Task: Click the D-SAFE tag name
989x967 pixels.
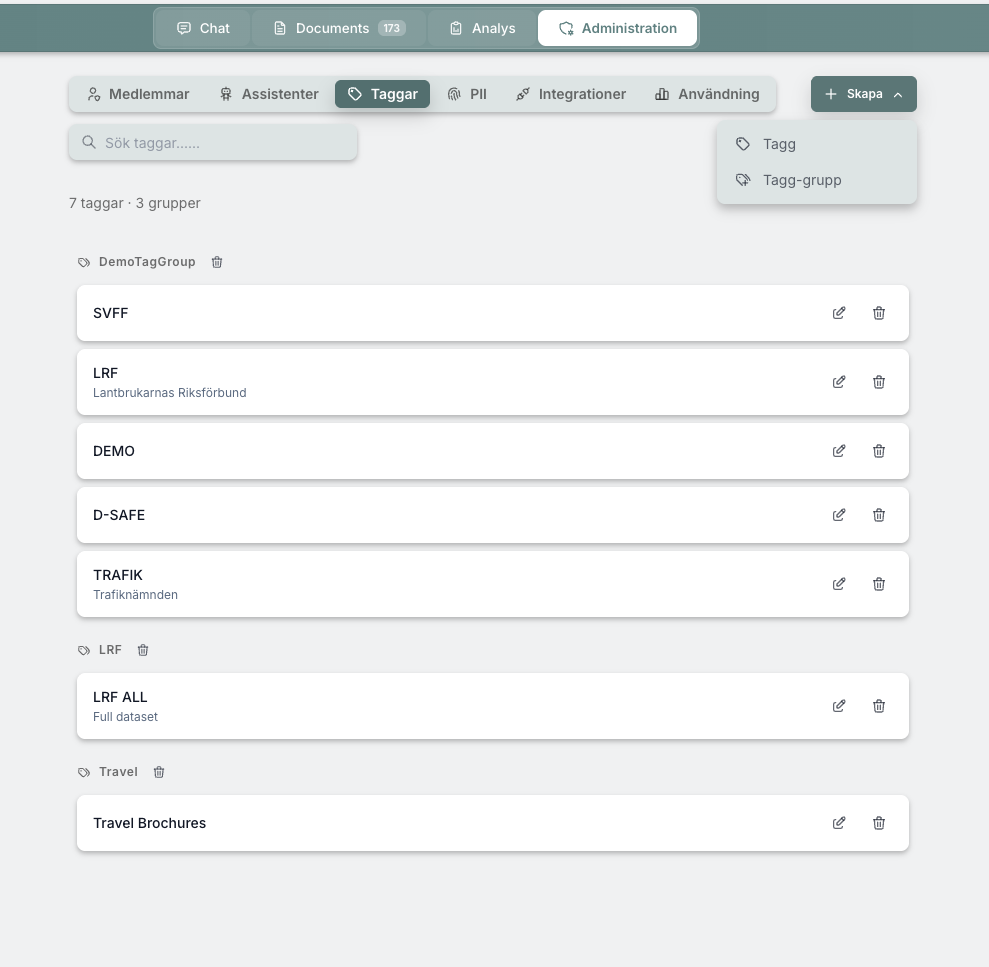Action: pyautogui.click(x=119, y=515)
